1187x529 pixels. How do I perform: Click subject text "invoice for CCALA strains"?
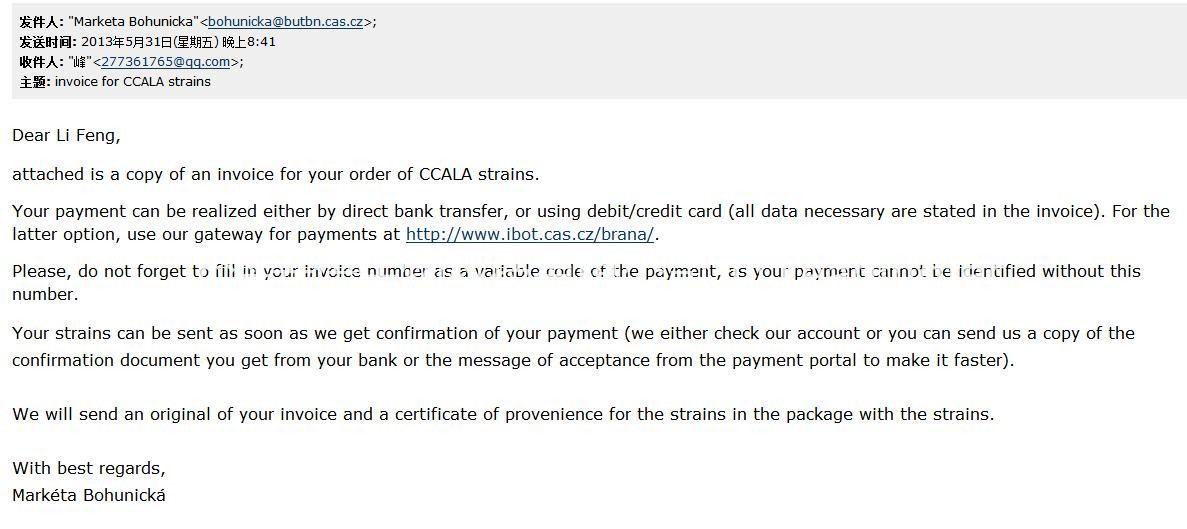coord(133,82)
